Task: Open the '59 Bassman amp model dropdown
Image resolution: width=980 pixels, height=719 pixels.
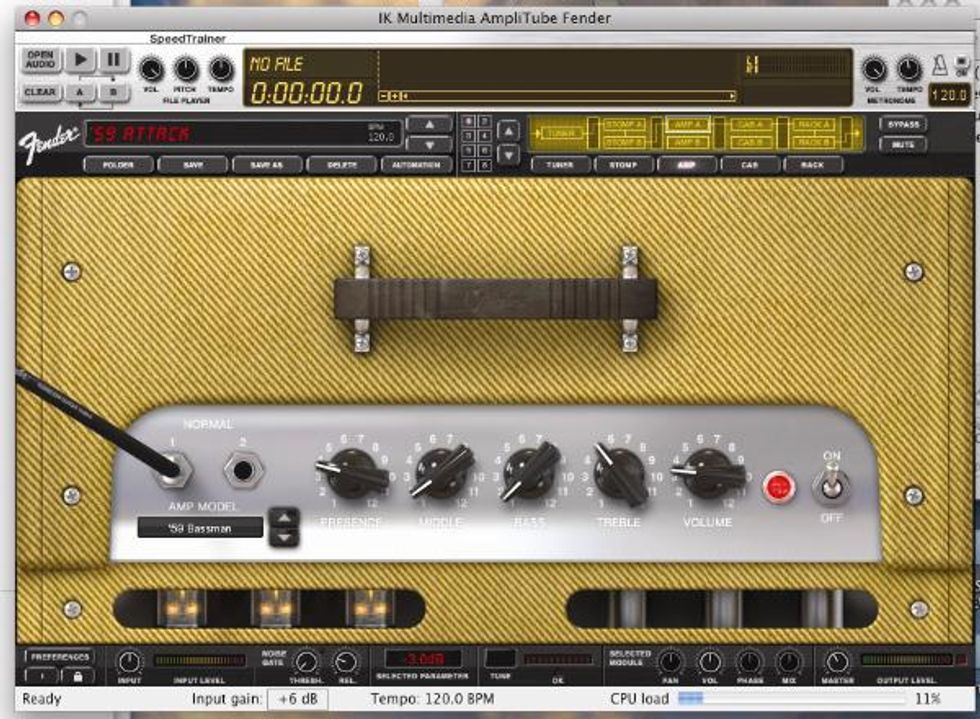Action: point(200,527)
